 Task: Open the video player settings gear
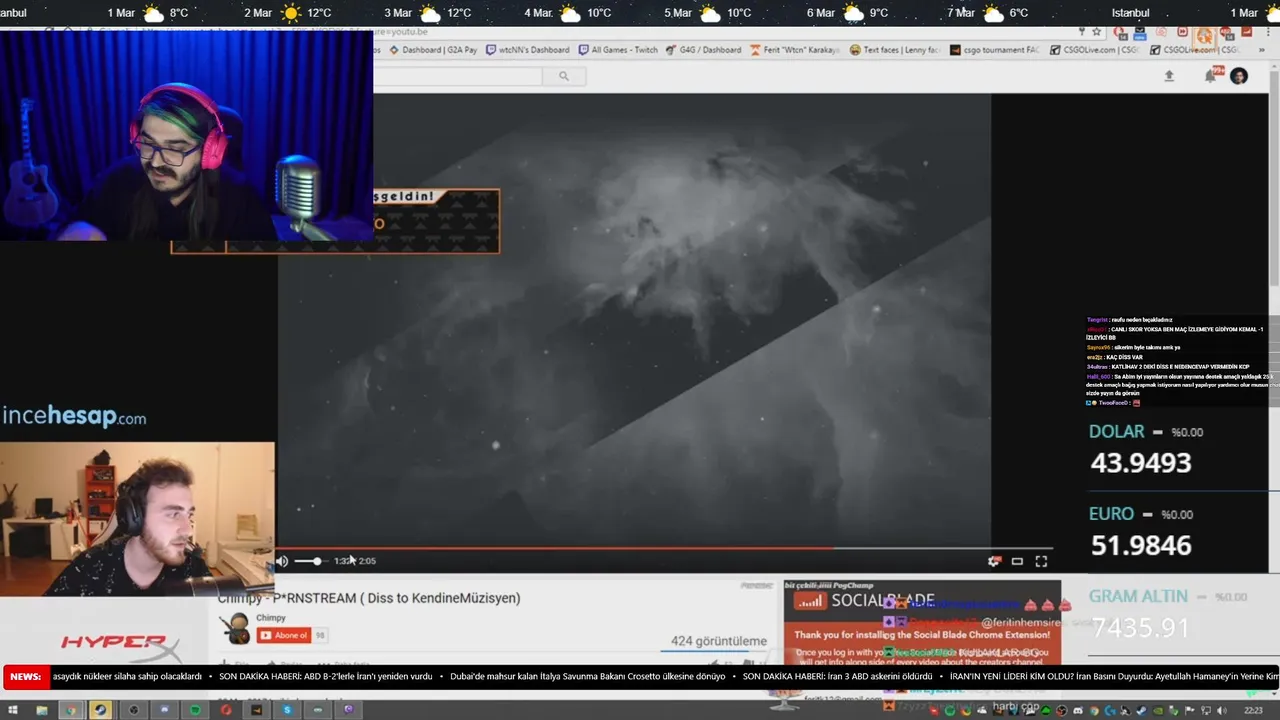(994, 561)
